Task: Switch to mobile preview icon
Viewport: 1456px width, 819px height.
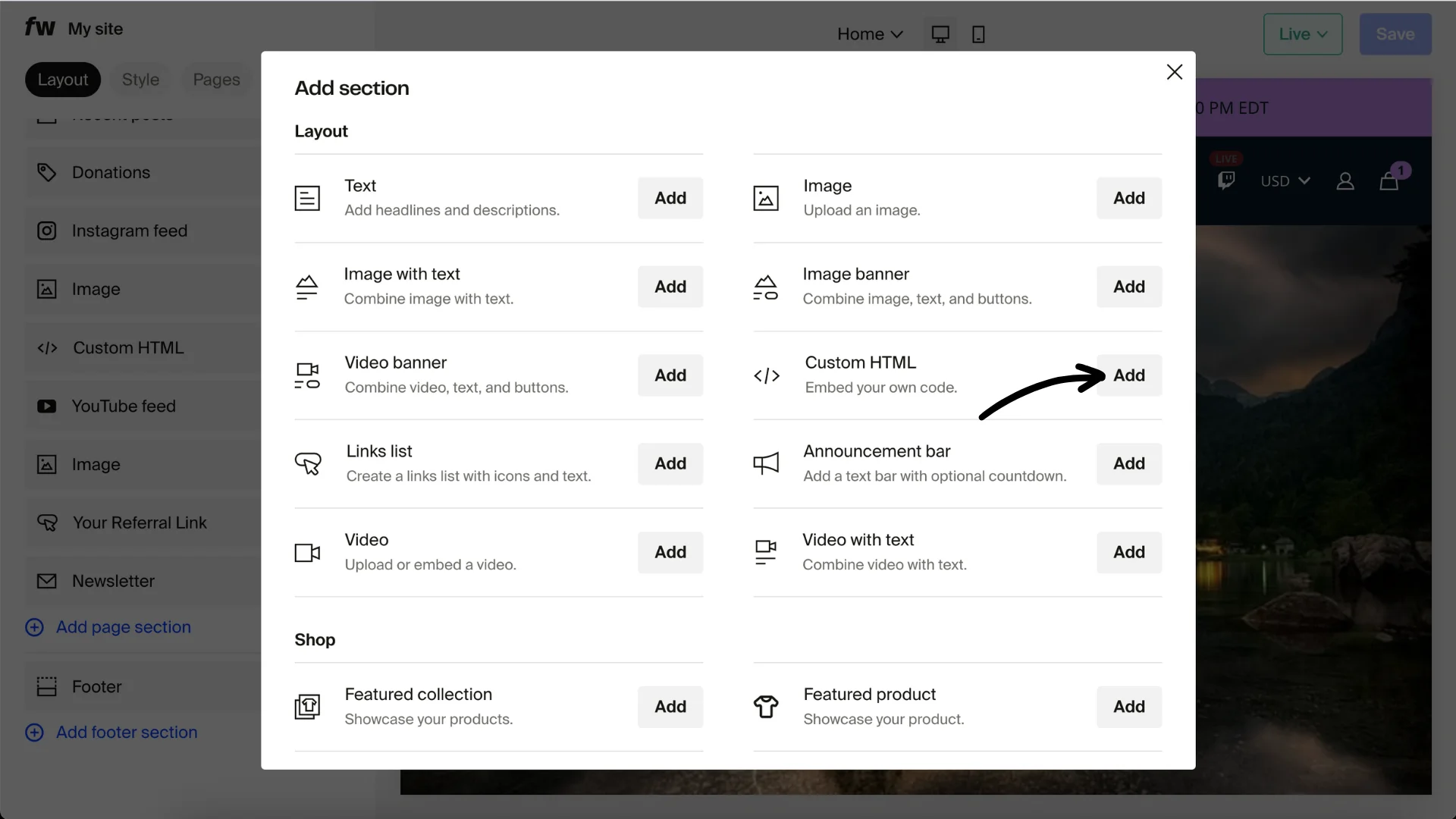Action: 978,33
